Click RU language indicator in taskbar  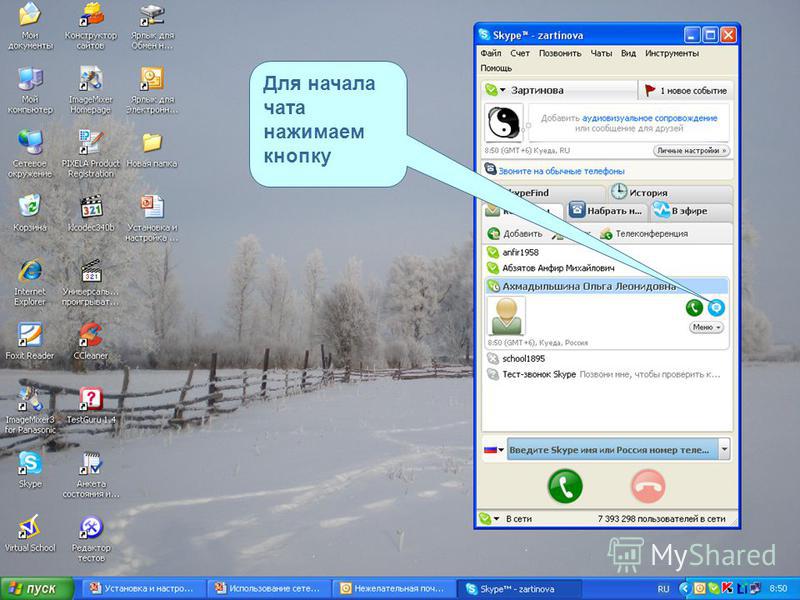663,588
